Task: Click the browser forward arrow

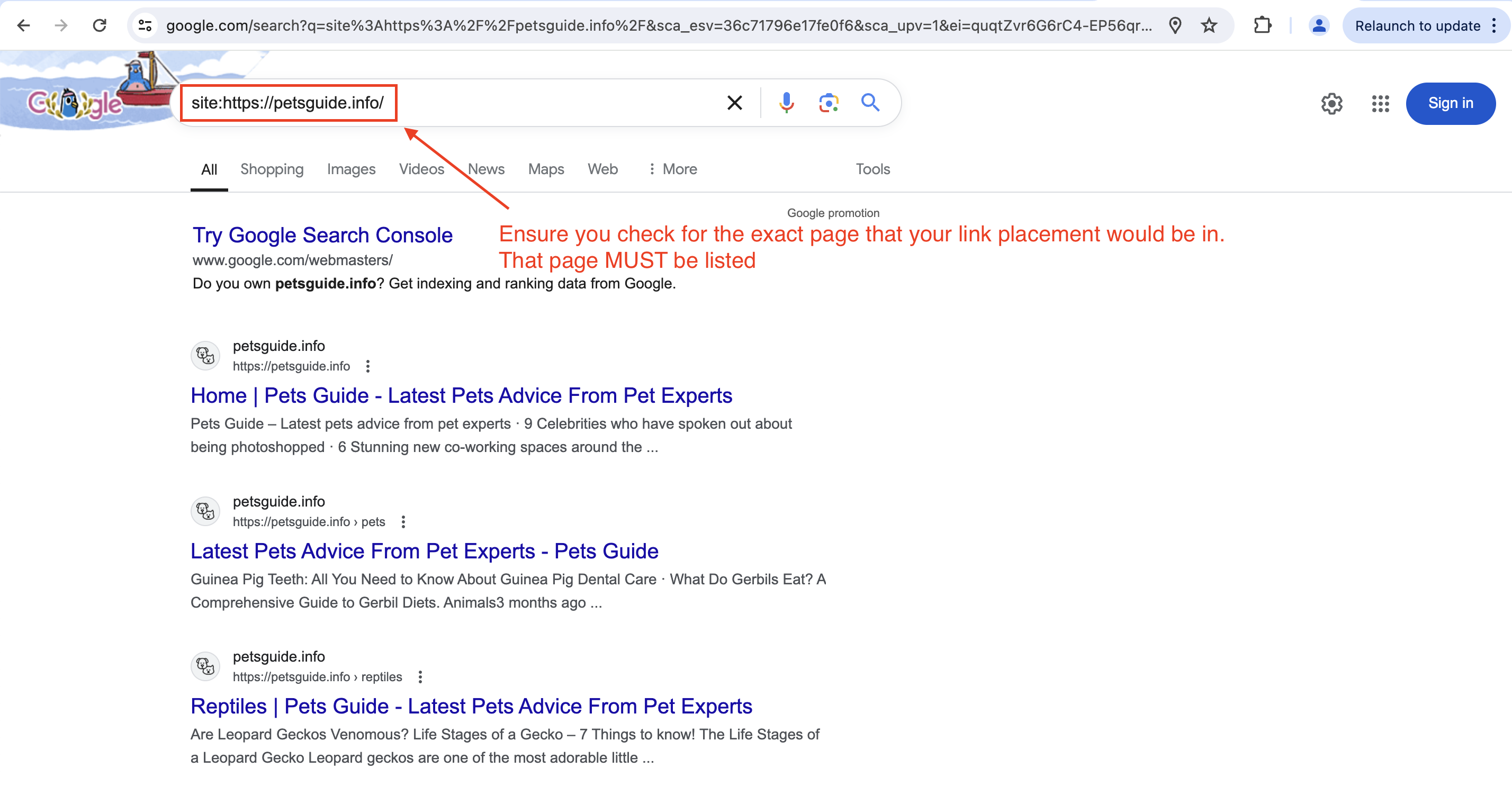Action: [61, 25]
